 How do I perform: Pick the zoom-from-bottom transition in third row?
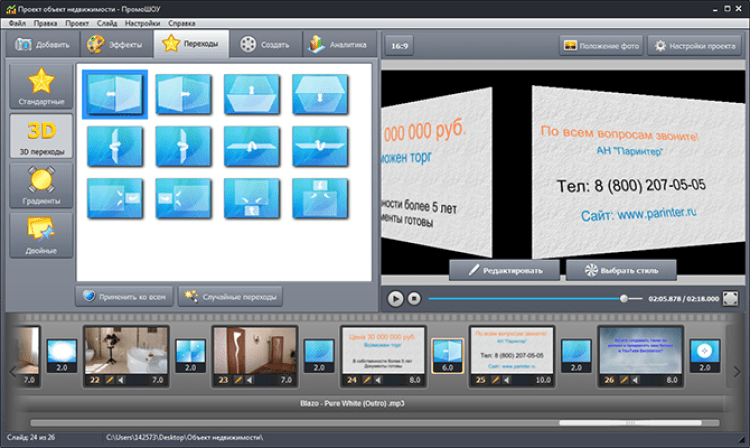pyautogui.click(x=252, y=198)
